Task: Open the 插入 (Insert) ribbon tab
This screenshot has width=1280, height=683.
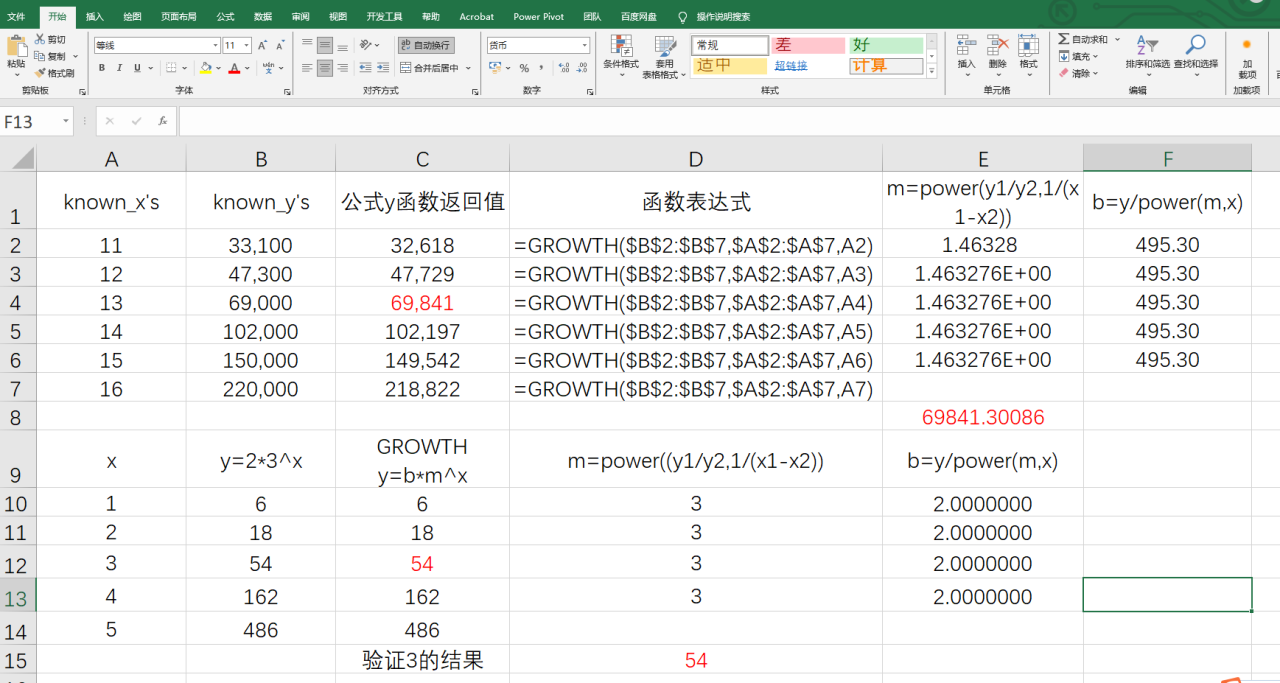Action: (94, 17)
